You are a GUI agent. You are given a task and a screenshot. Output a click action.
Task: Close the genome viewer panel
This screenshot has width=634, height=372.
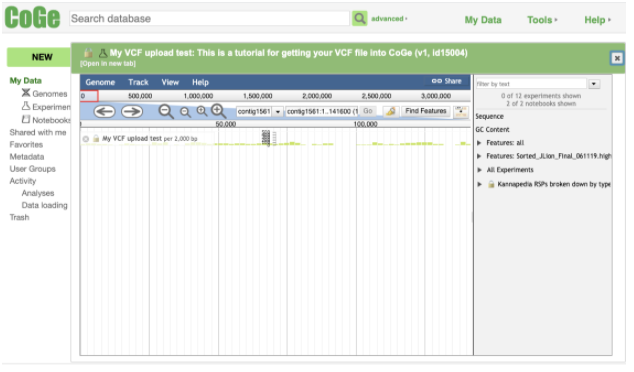[x=617, y=58]
